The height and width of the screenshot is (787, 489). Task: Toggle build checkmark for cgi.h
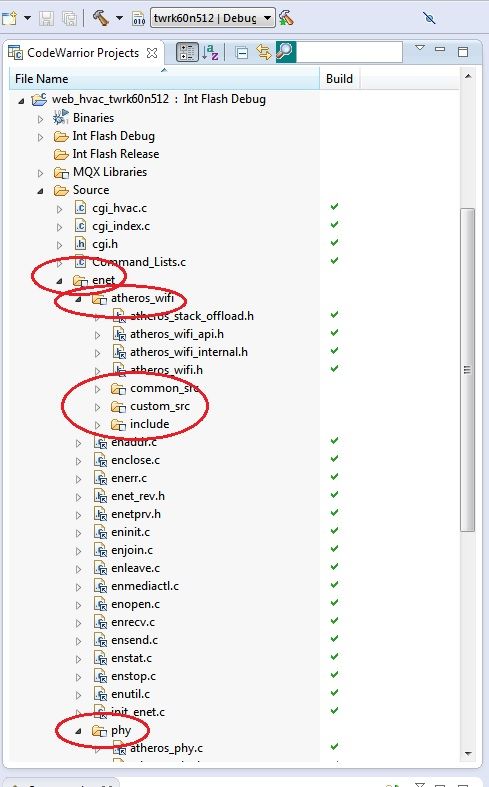[334, 242]
